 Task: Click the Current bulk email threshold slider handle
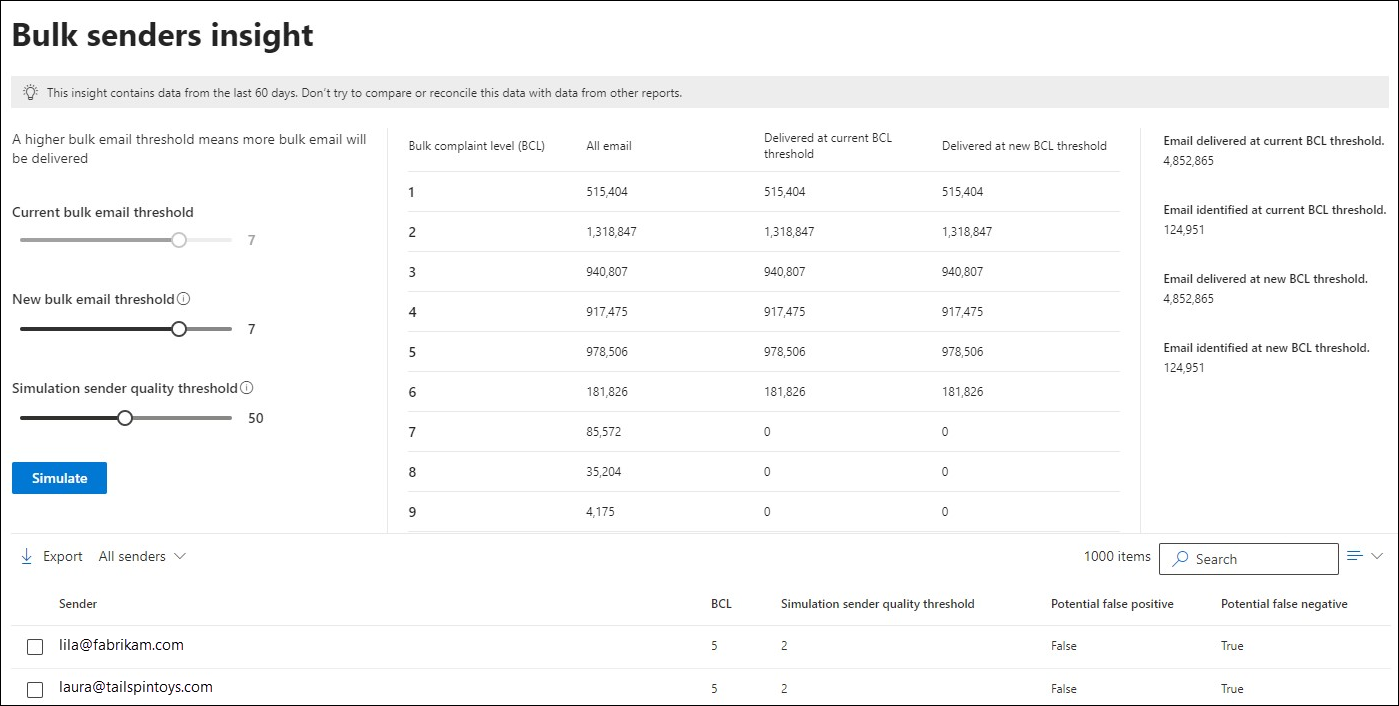(179, 240)
